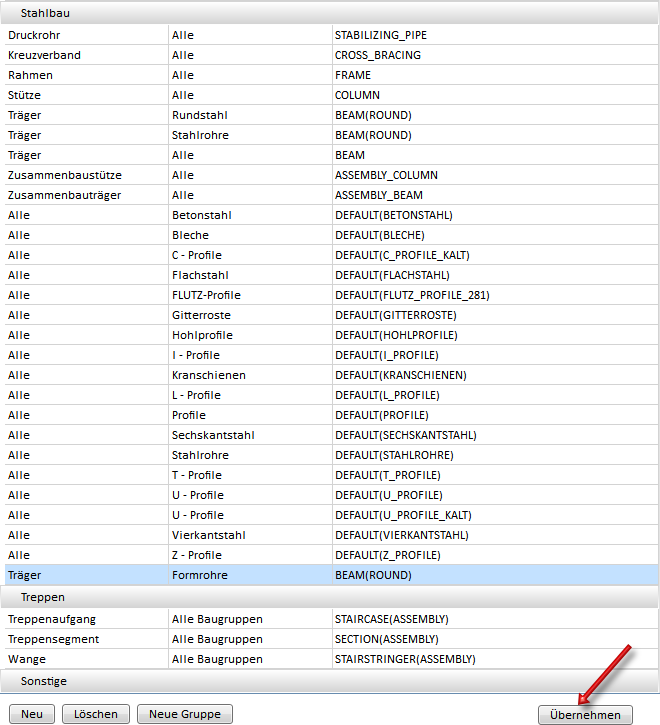This screenshot has width=660, height=725.
Task: Click the Treppensegment entry
Action: [53, 639]
